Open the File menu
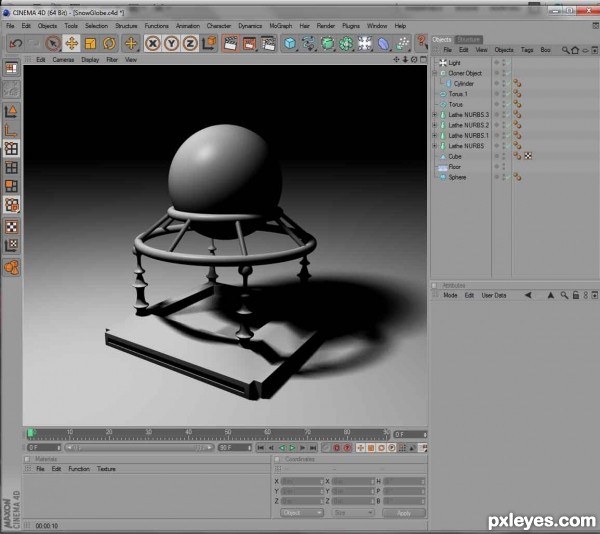The height and width of the screenshot is (534, 600). click(10, 26)
